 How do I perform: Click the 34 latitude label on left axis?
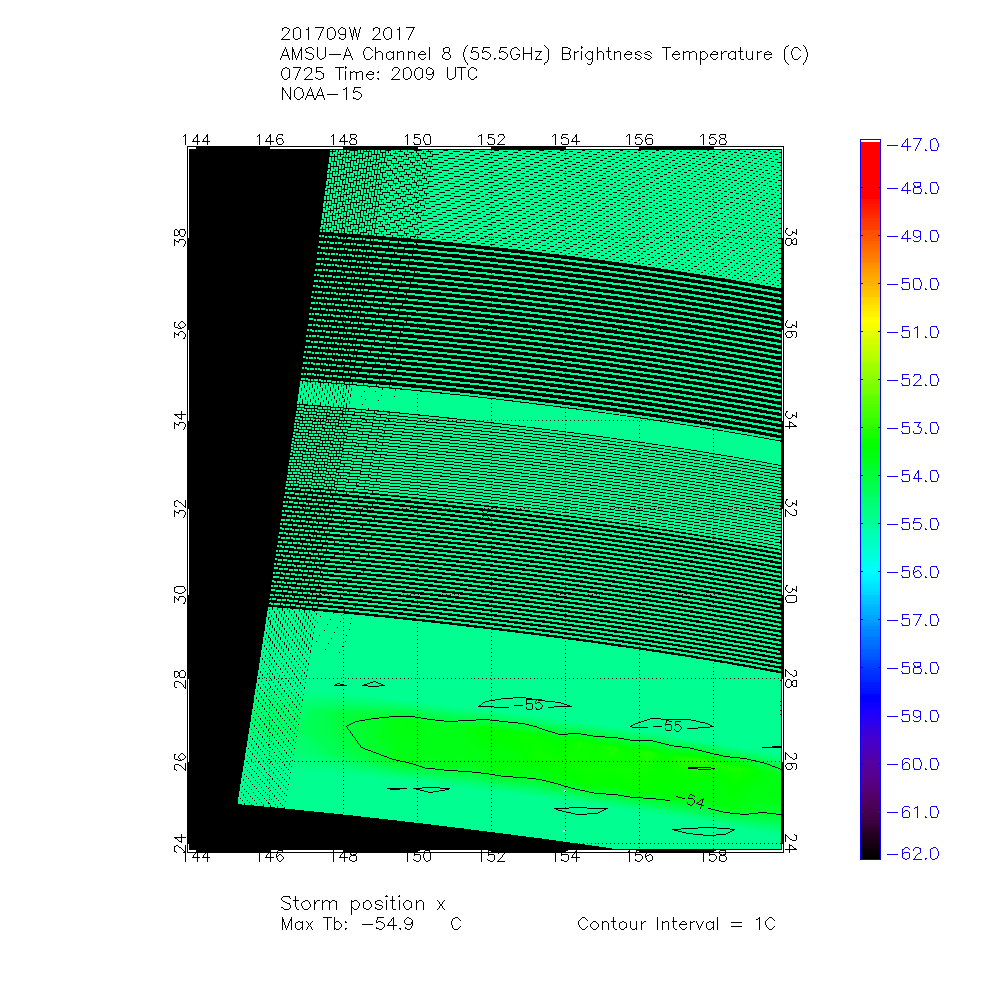(180, 418)
